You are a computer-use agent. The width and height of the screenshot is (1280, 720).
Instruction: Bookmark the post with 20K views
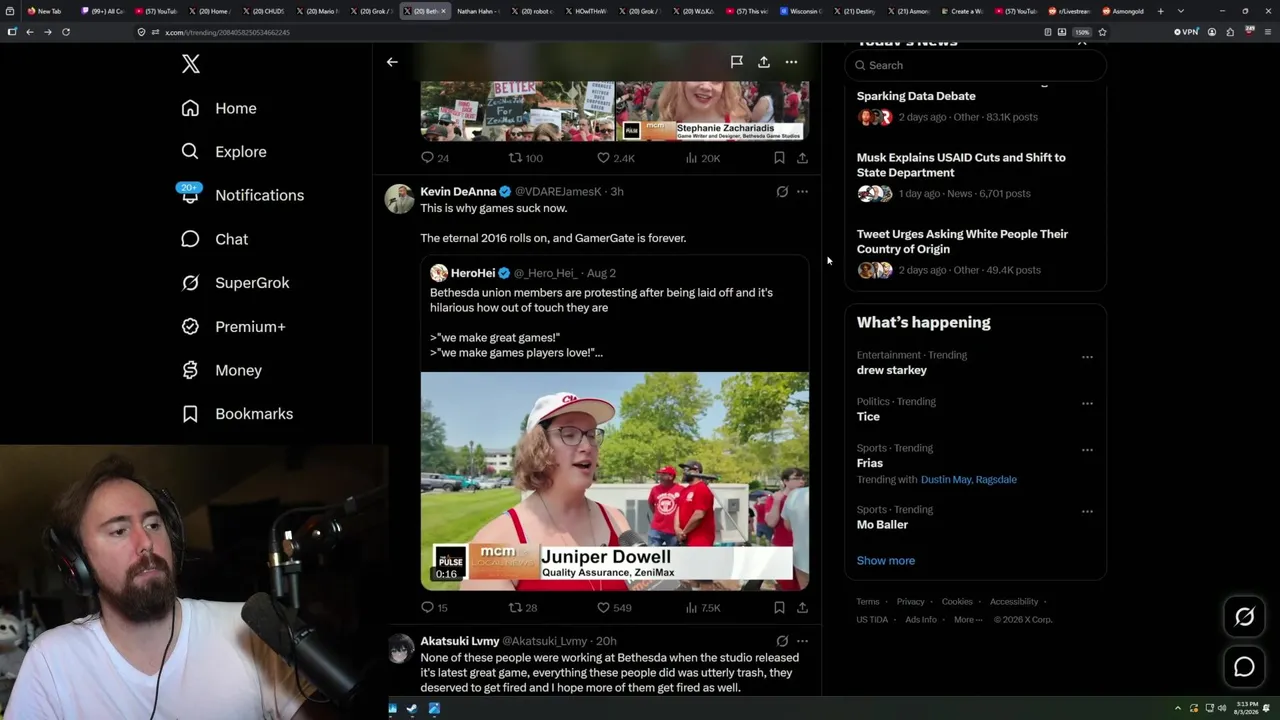(x=779, y=158)
